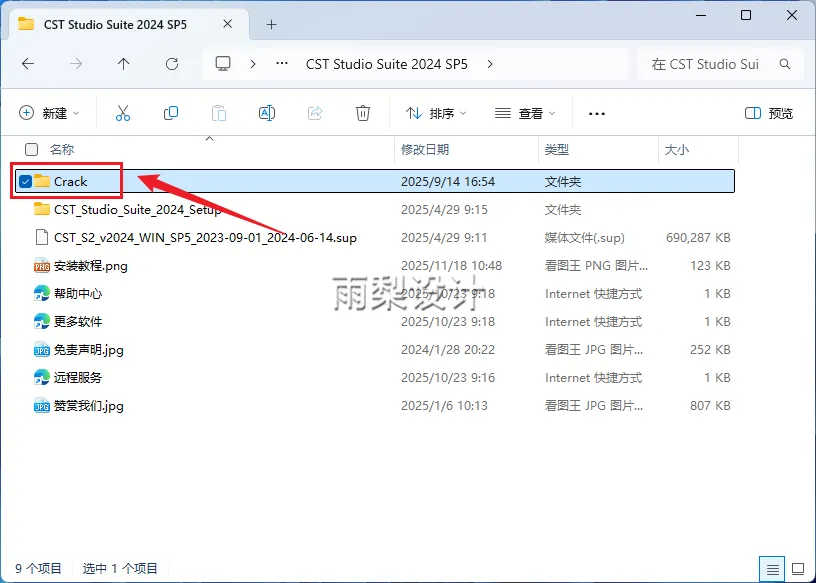This screenshot has height=583, width=816.
Task: Select the 远程服务 name text
Action: [78, 377]
